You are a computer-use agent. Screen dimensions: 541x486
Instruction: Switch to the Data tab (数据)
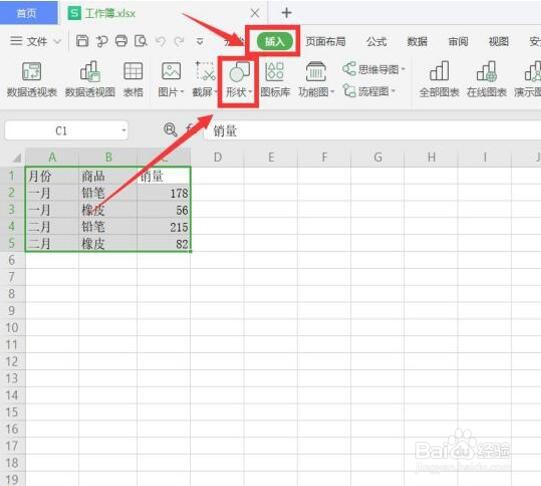pos(417,42)
